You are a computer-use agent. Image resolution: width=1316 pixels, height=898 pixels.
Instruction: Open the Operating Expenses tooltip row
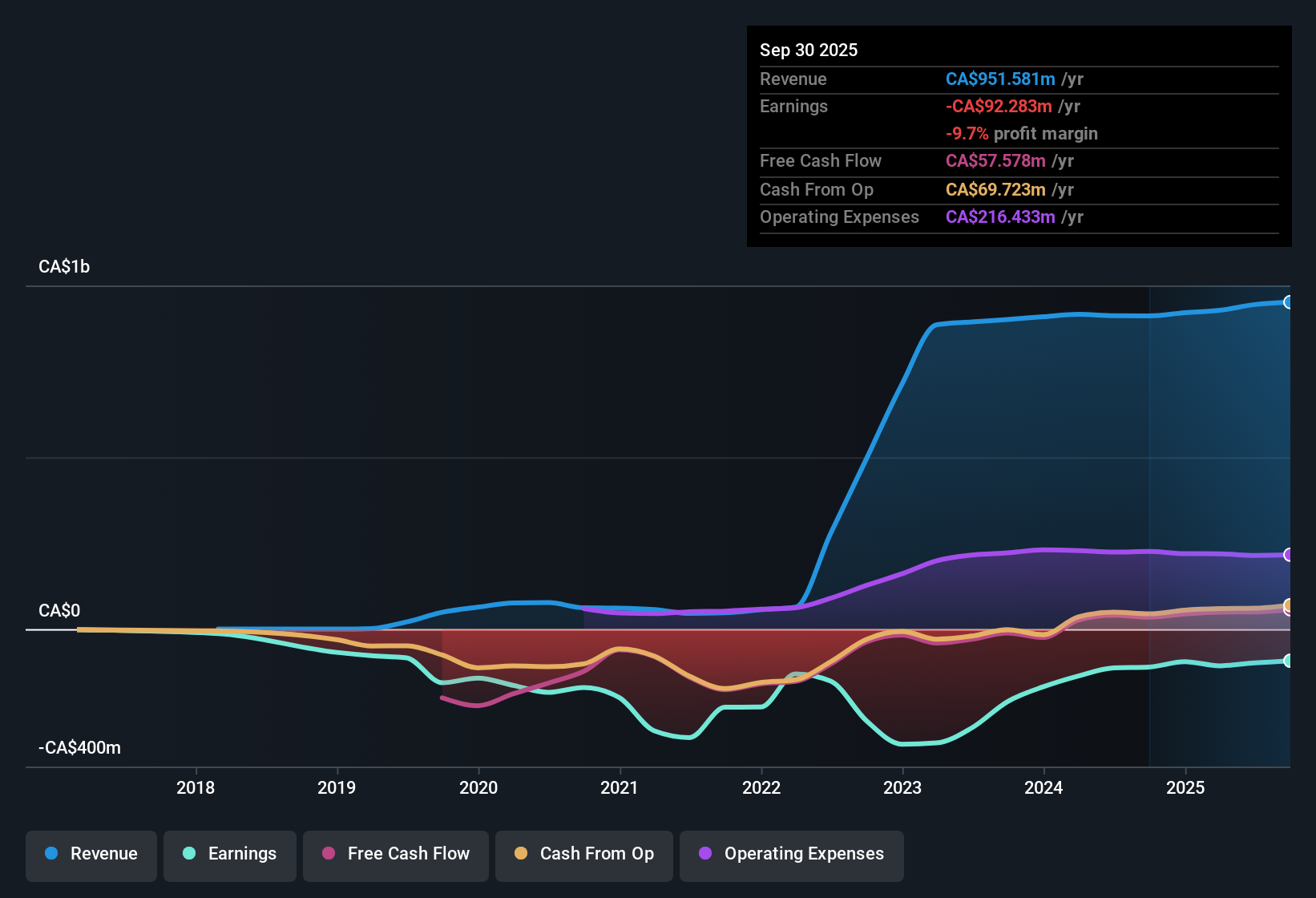tap(839, 216)
